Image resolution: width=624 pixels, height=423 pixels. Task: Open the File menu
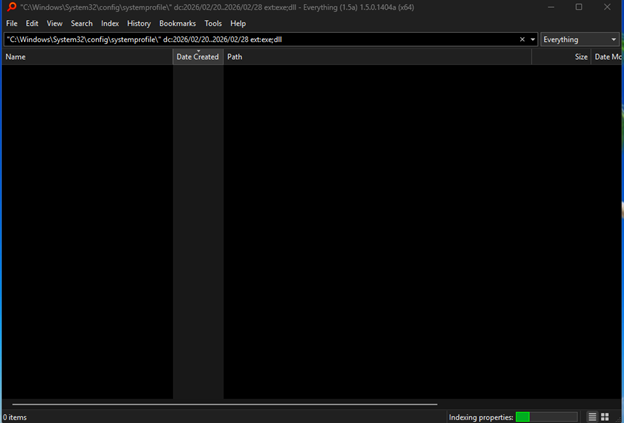click(12, 23)
